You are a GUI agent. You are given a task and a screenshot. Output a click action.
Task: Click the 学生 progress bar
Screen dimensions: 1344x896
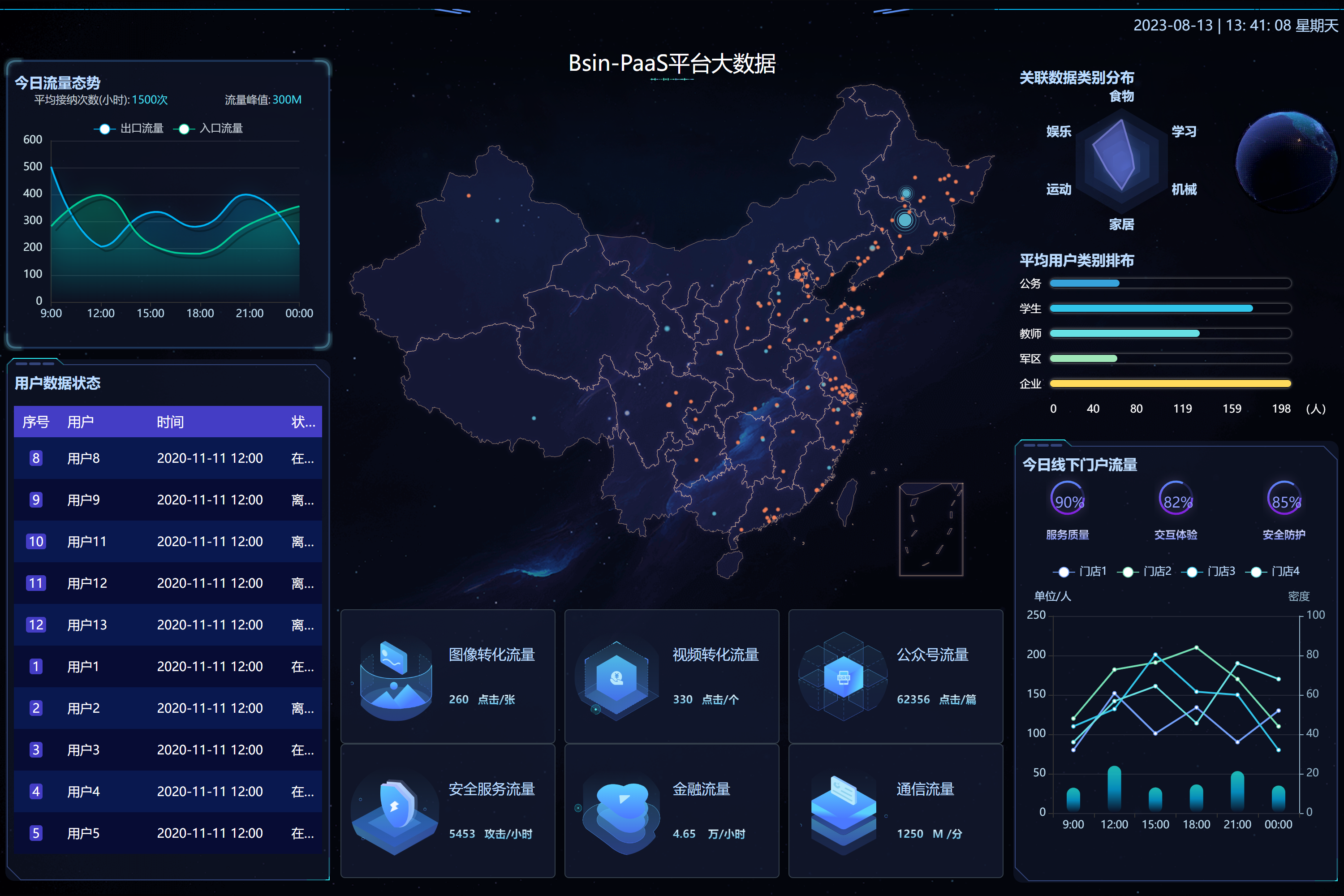[x=1170, y=309]
